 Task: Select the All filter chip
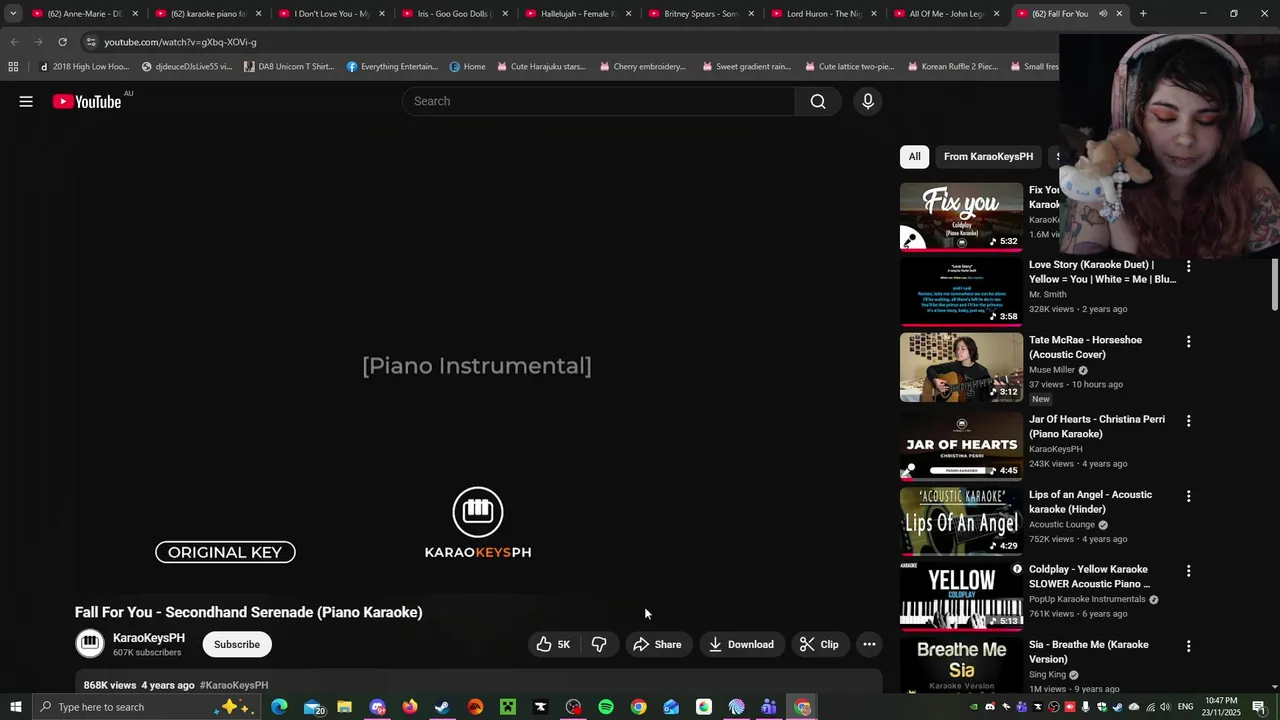pos(914,156)
